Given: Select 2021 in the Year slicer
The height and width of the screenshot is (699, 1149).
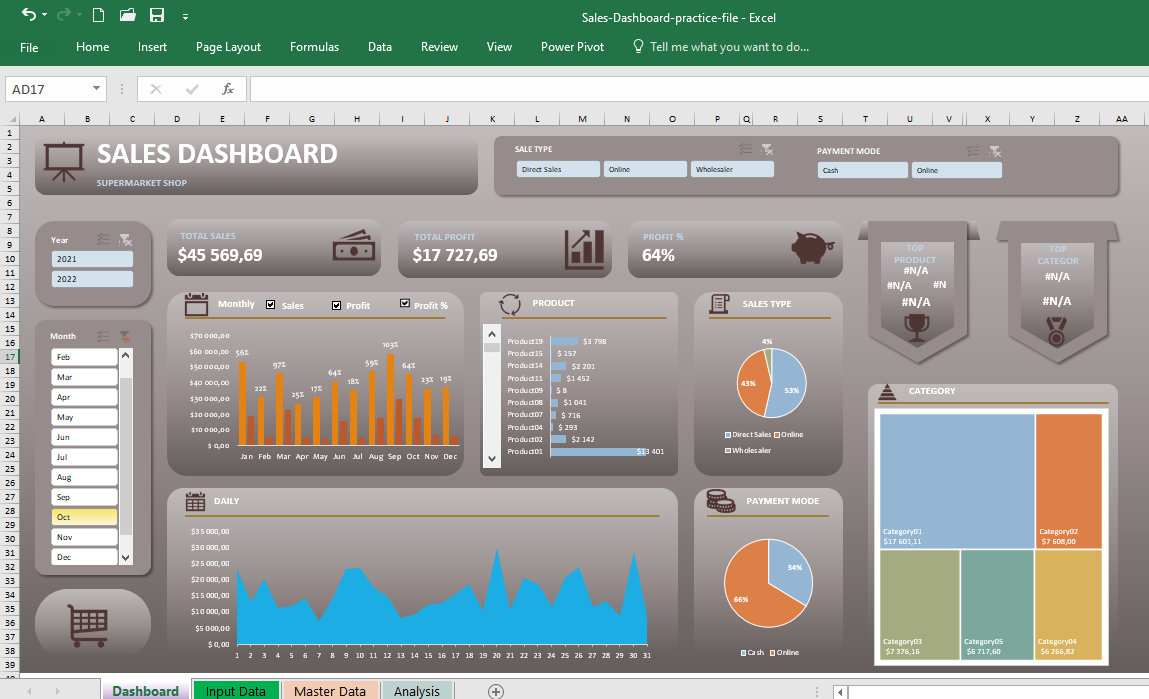Looking at the screenshot, I should (91, 258).
